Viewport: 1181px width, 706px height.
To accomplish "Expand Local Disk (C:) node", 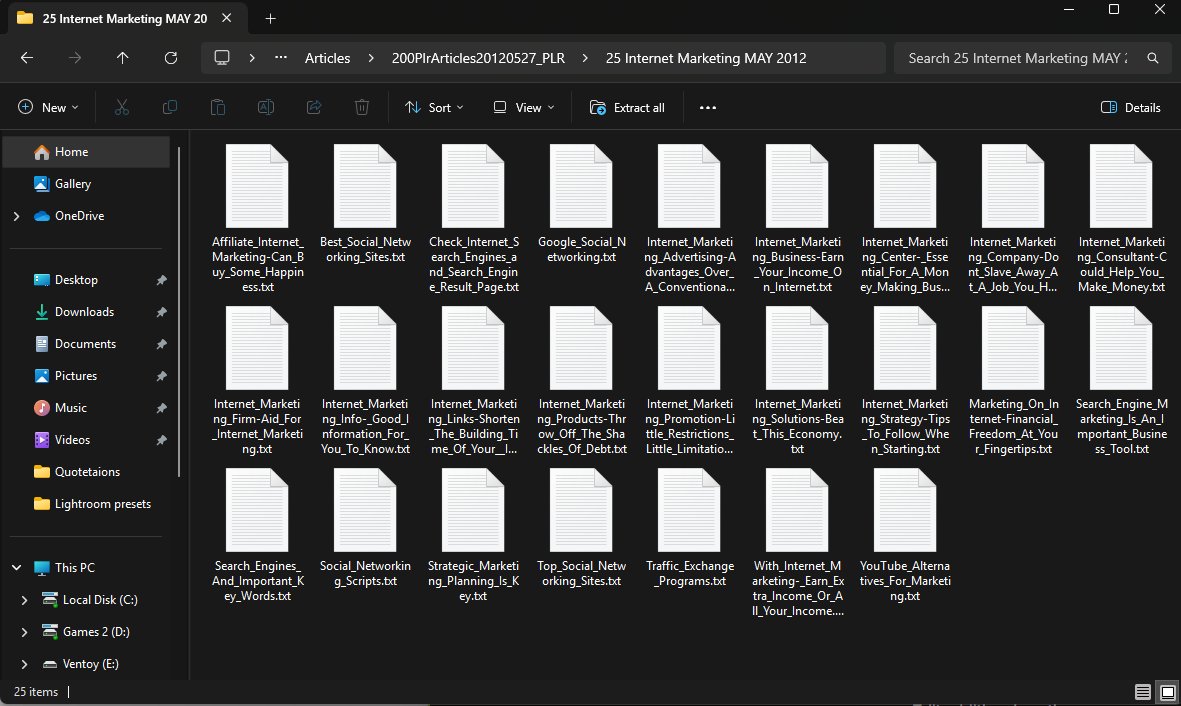I will (x=24, y=600).
